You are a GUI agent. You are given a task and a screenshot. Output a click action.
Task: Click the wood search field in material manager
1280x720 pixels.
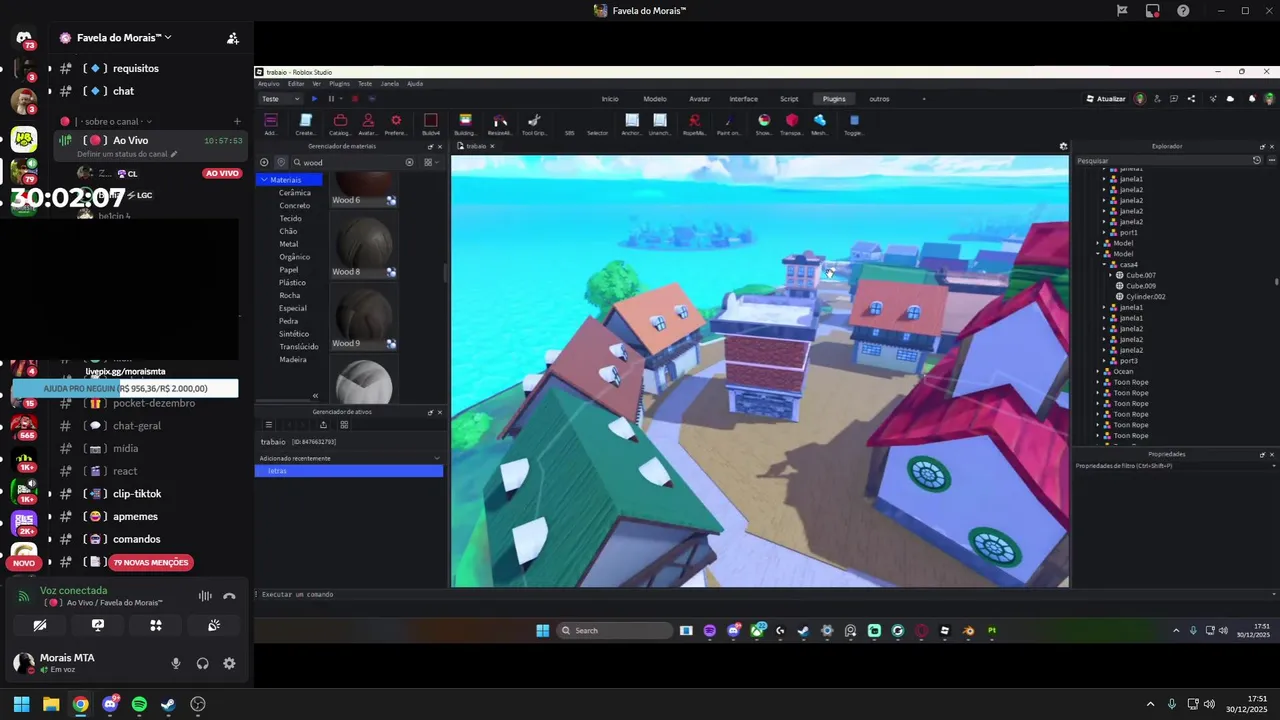point(352,162)
